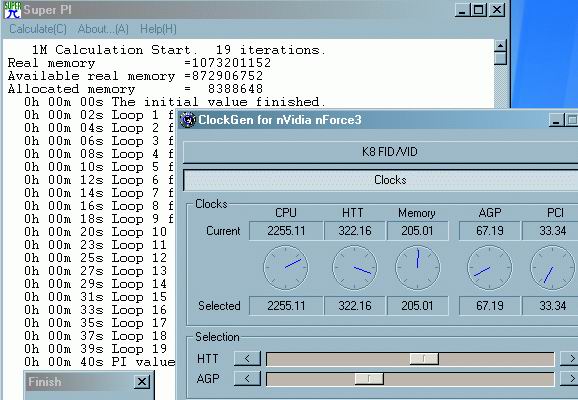Click the Current AGP value 67.19
This screenshot has height=400, width=578.
(x=490, y=231)
